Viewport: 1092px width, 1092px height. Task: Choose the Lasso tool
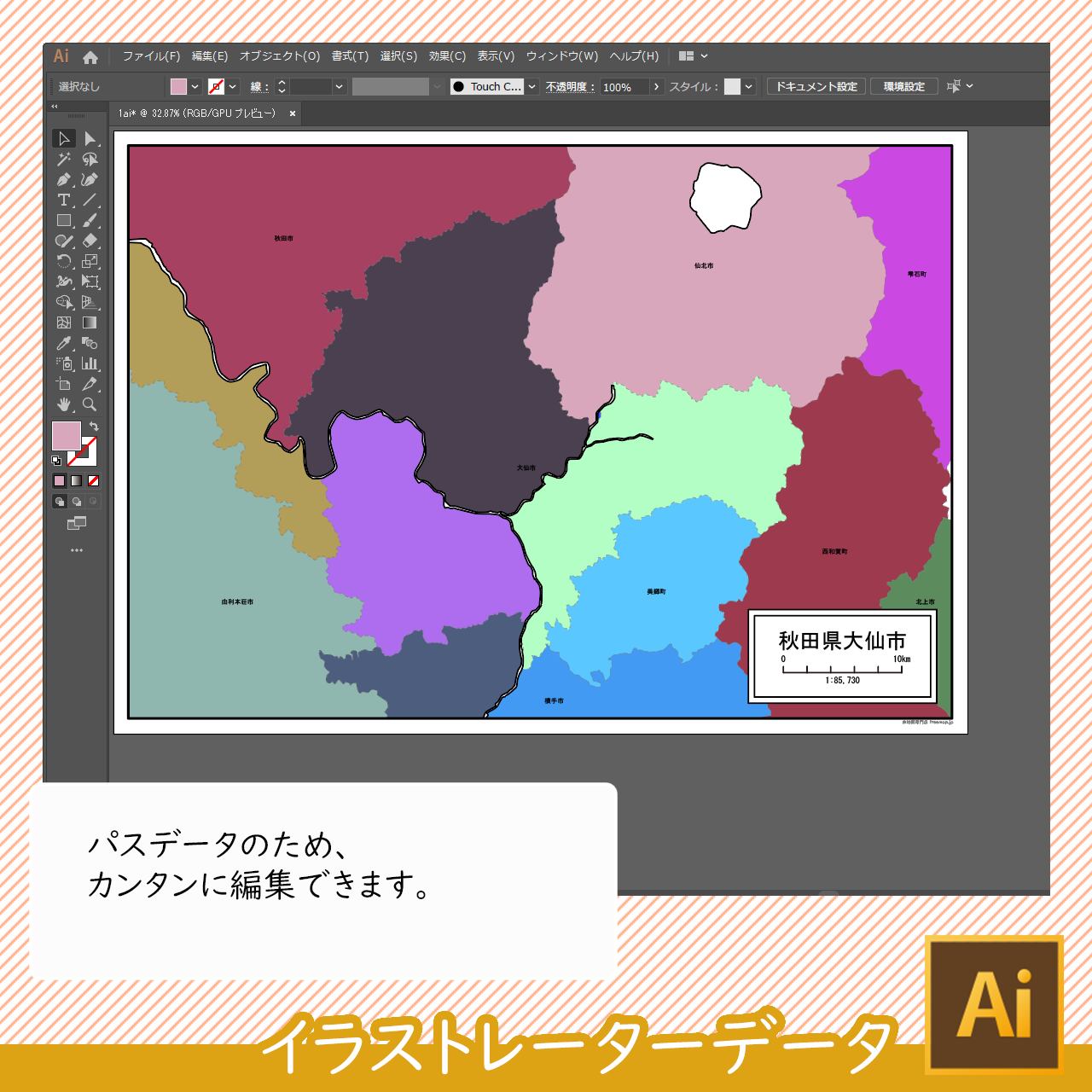(90, 159)
